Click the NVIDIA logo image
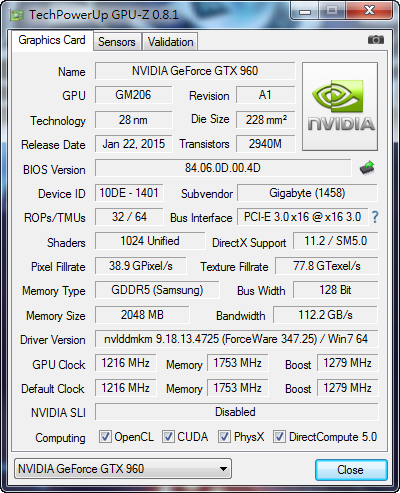This screenshot has width=400, height=493. pyautogui.click(x=340, y=106)
